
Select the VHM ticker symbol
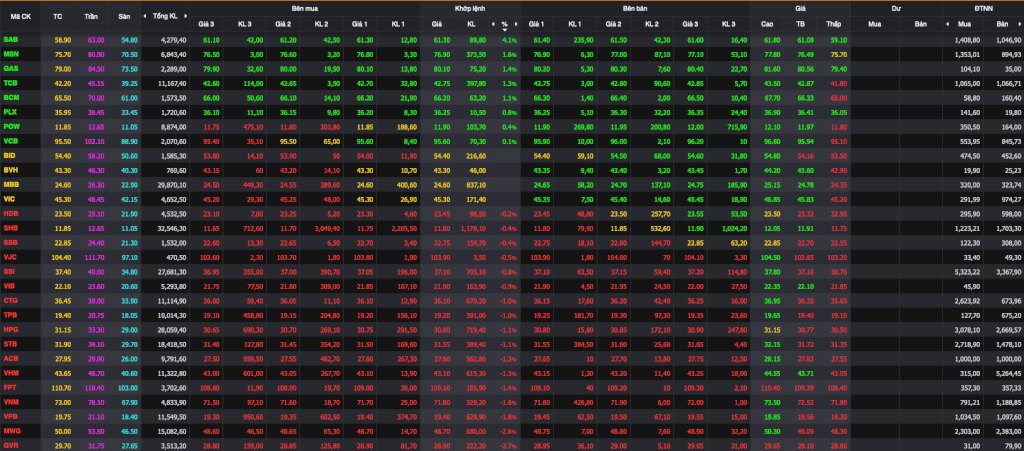(10, 373)
